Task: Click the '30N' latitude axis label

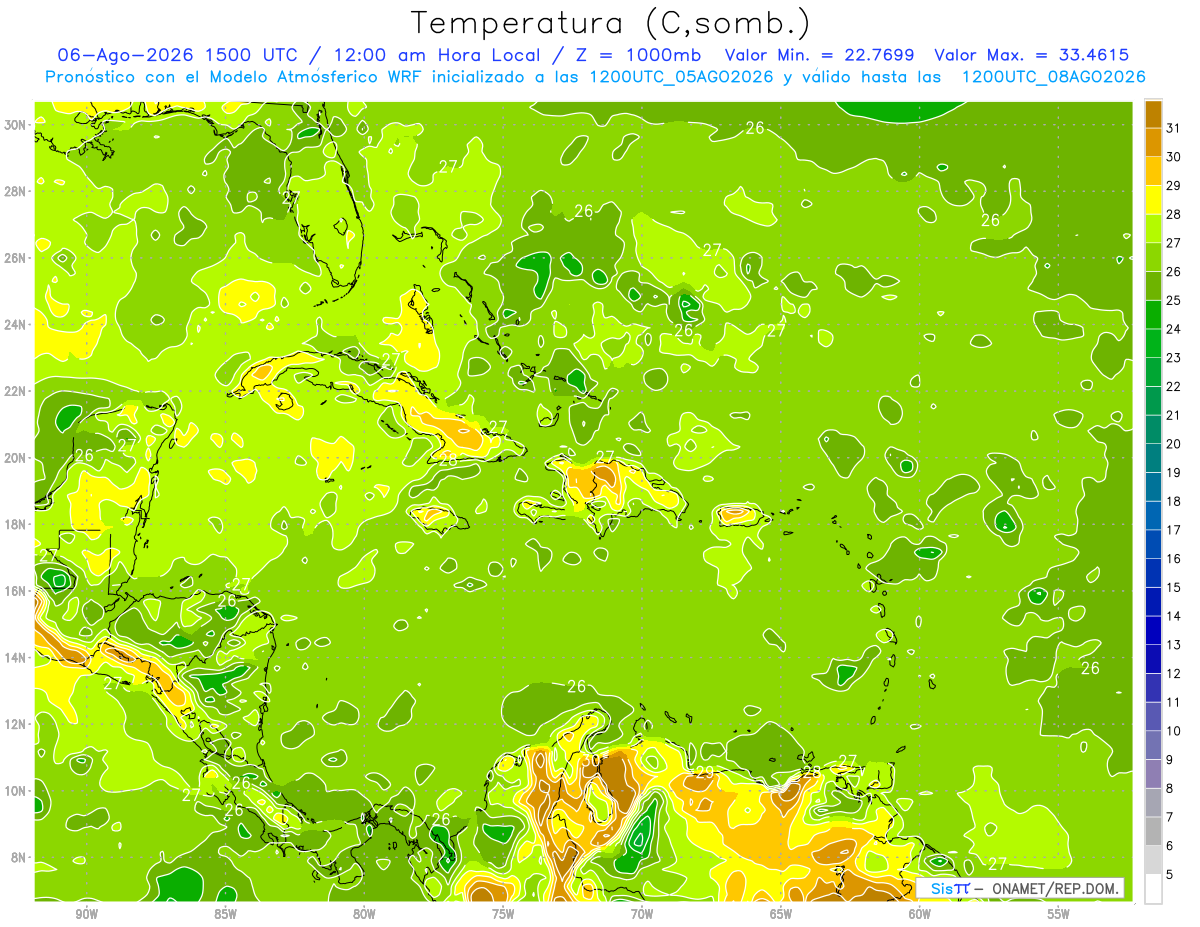Action: pos(14,124)
